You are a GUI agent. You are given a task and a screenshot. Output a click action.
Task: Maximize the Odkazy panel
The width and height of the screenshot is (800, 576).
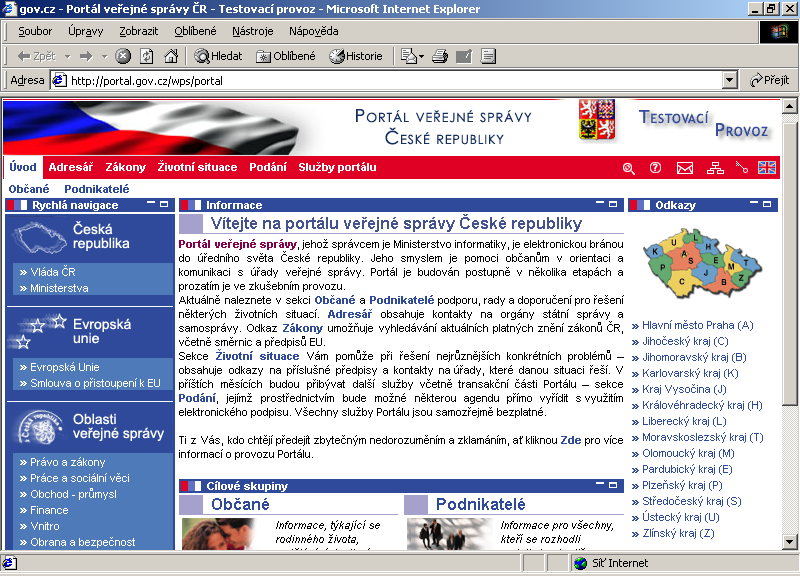point(767,204)
